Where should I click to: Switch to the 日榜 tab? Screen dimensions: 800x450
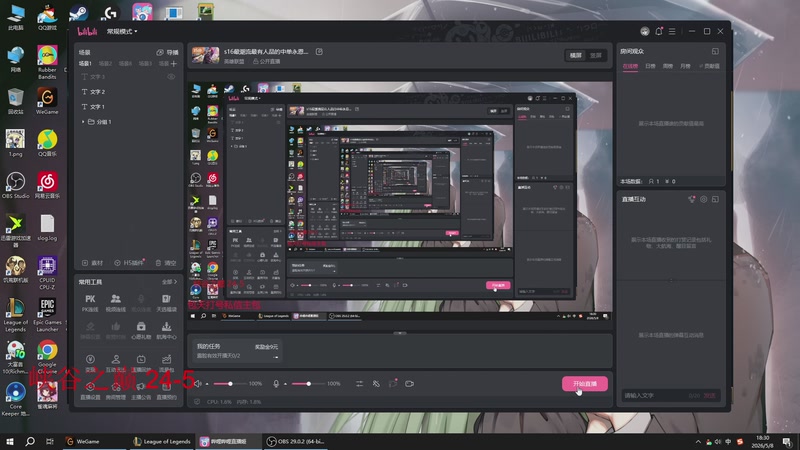tap(650, 66)
